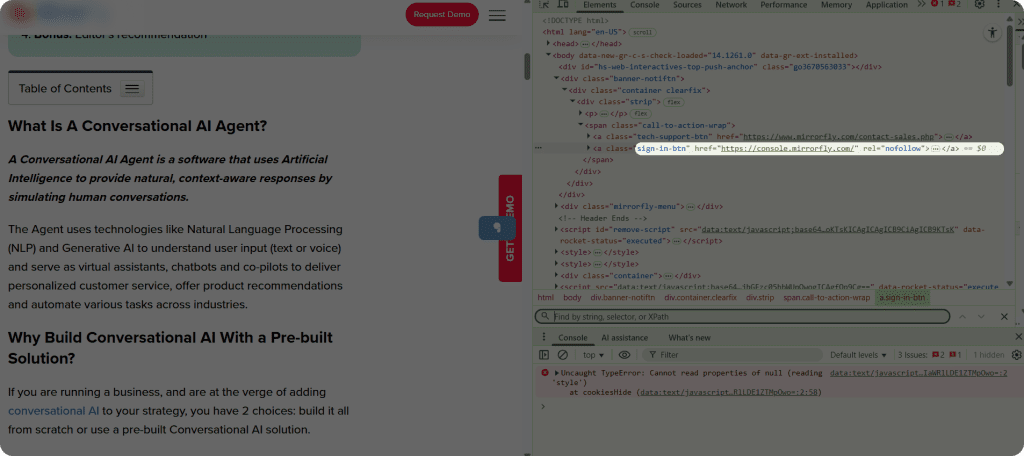The width and height of the screenshot is (1024, 456).
Task: Click the site logo in the page header
Action: 59,12
